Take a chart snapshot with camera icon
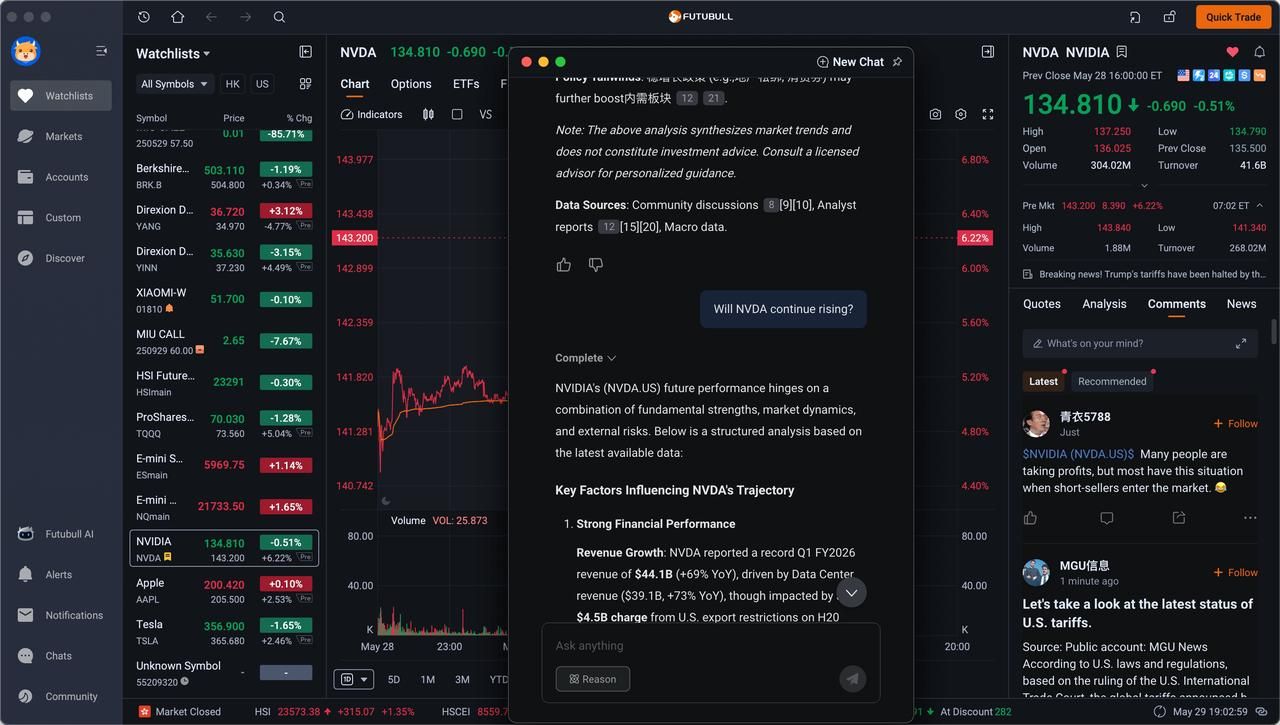 (x=935, y=114)
